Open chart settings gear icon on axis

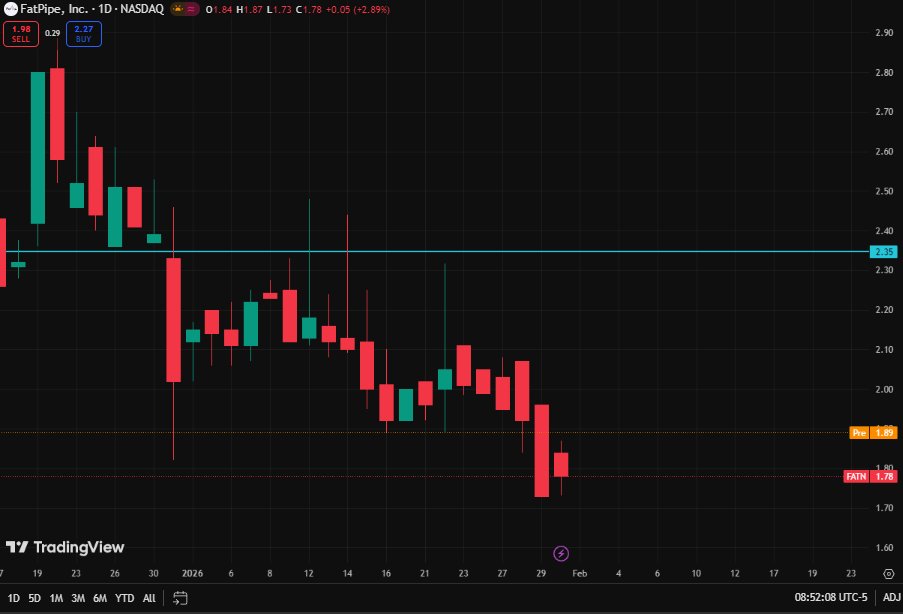click(889, 574)
